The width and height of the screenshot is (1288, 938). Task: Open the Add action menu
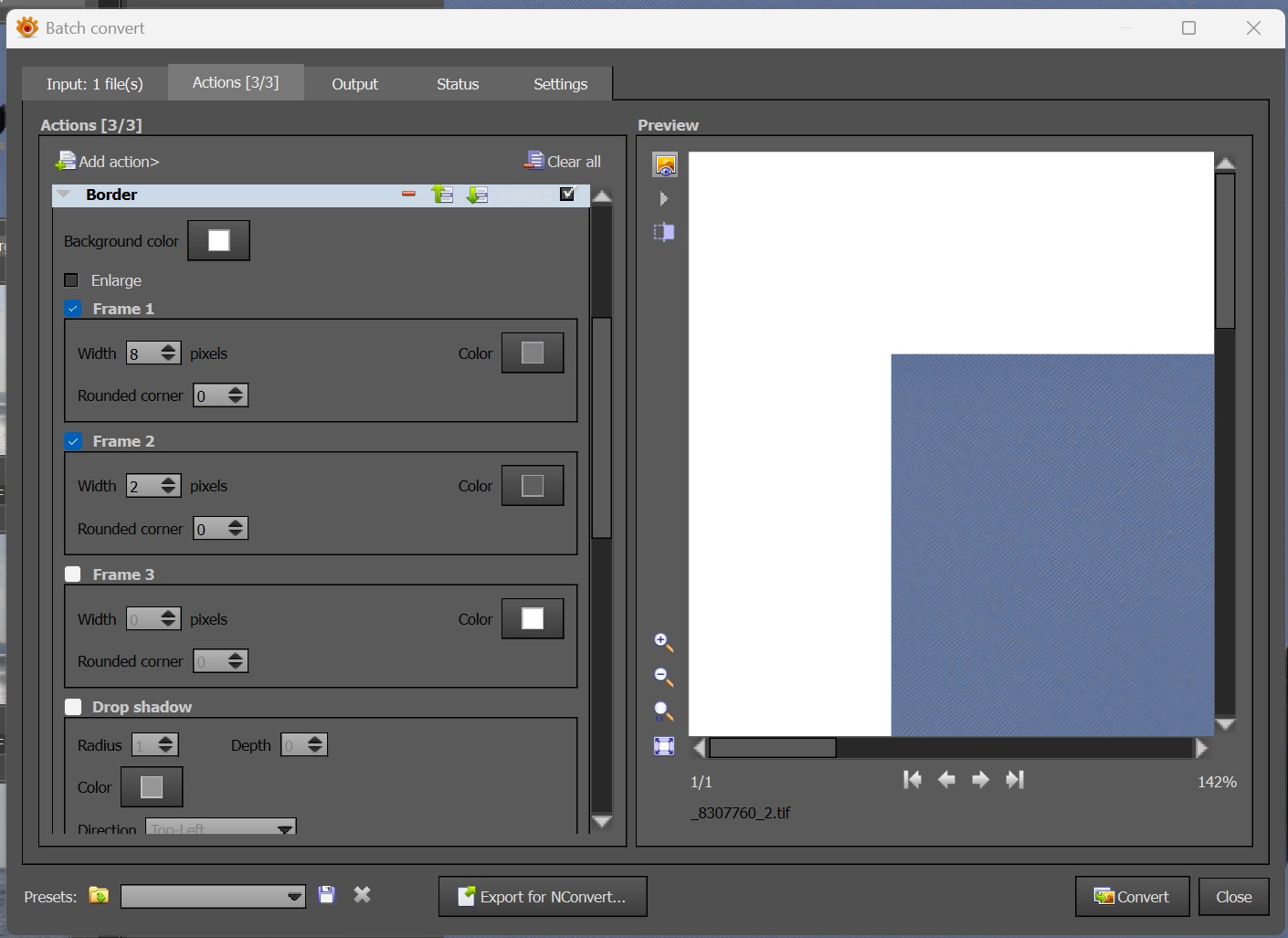pyautogui.click(x=108, y=162)
